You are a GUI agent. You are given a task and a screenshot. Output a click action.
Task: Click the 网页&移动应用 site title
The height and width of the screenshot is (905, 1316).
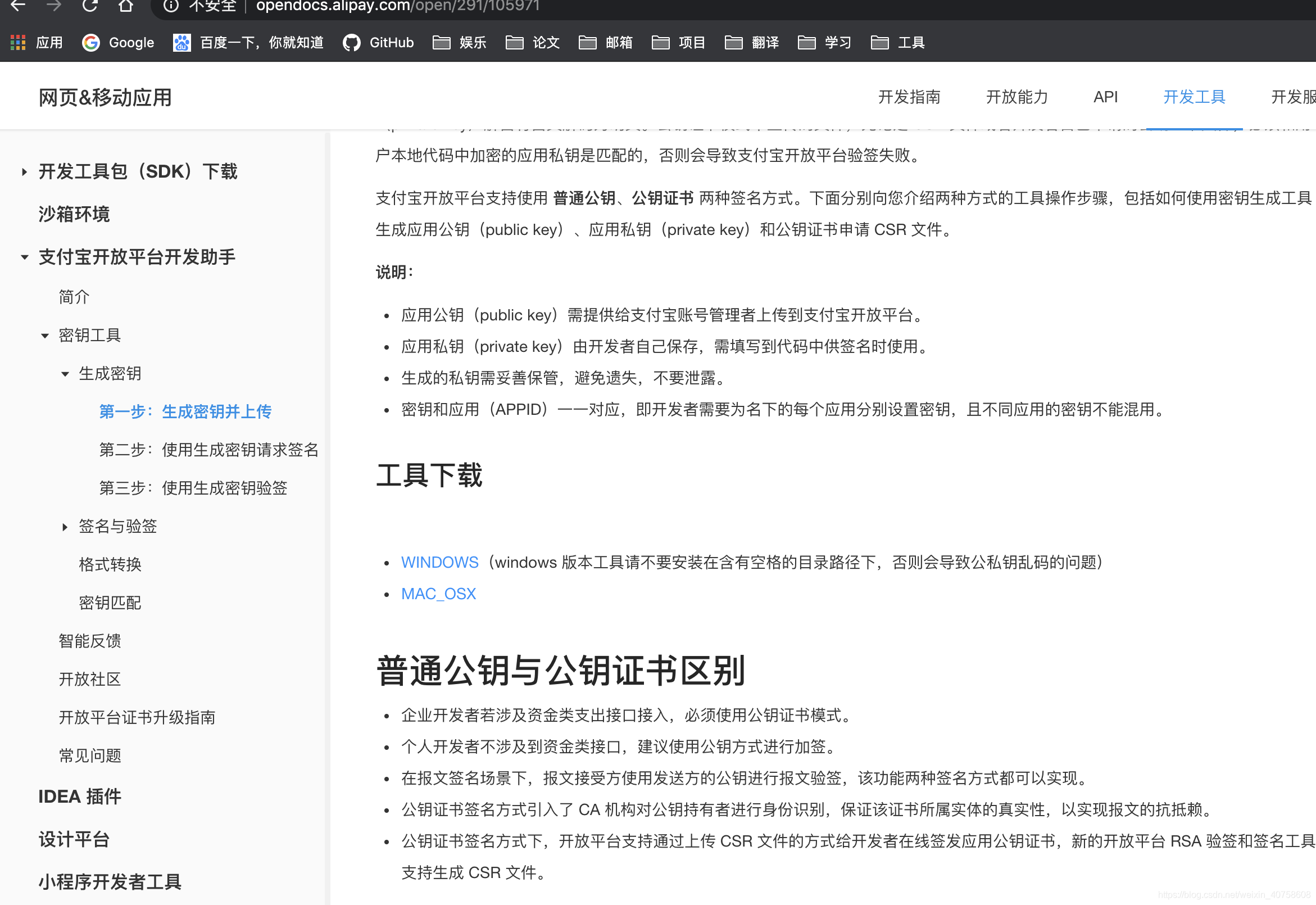click(x=105, y=98)
